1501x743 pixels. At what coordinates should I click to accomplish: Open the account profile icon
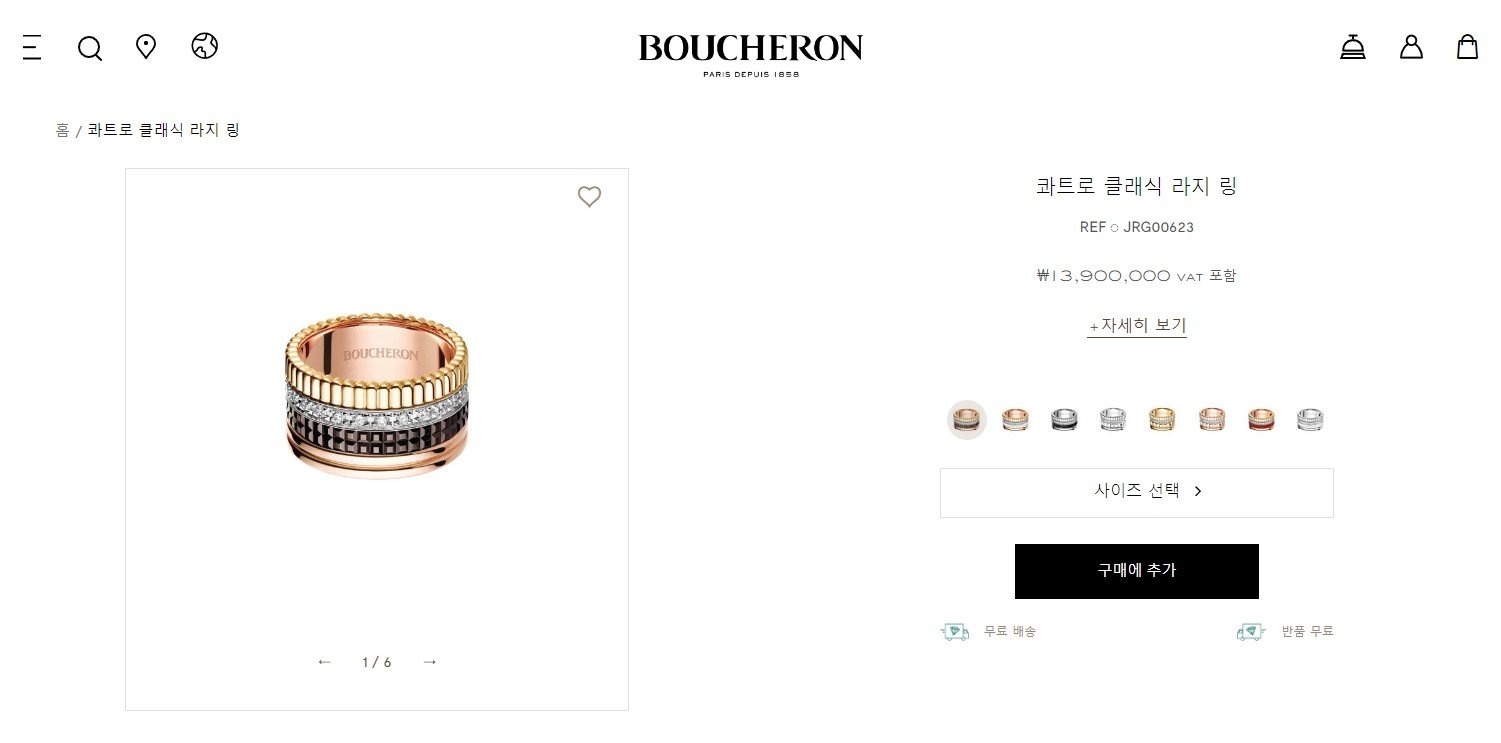point(1411,47)
